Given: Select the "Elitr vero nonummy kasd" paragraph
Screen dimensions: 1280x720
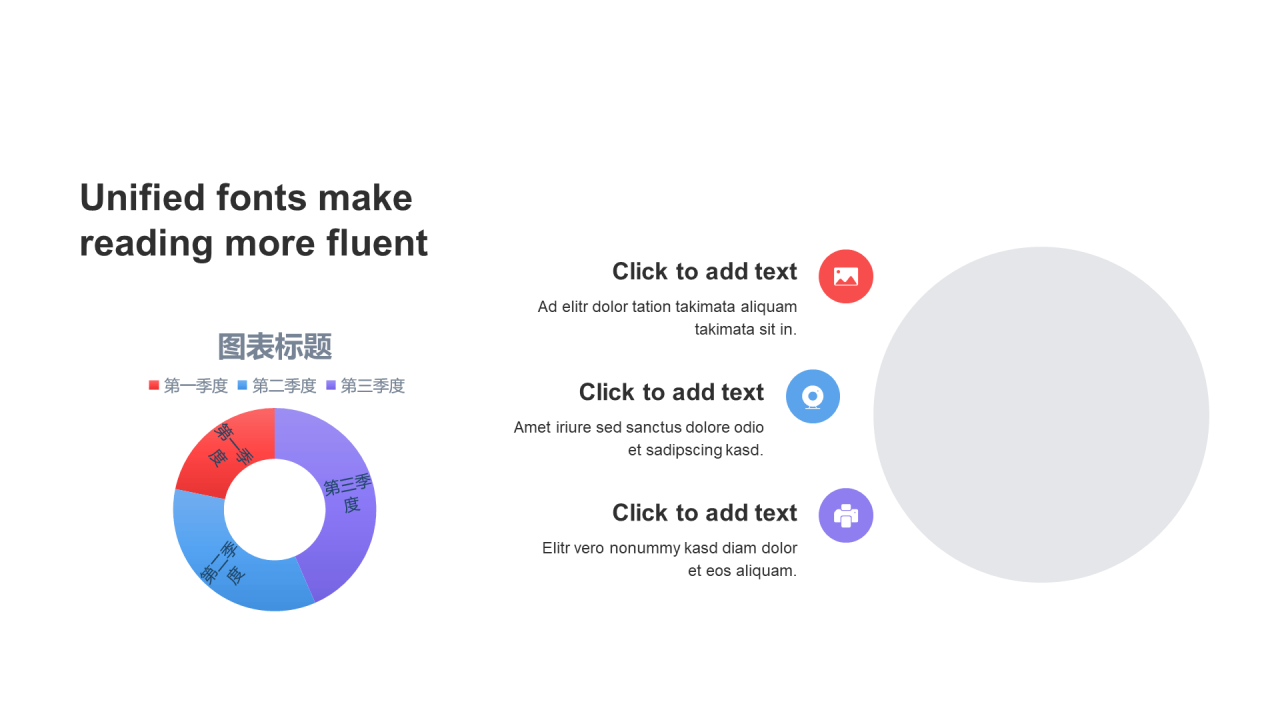Looking at the screenshot, I should coord(669,559).
